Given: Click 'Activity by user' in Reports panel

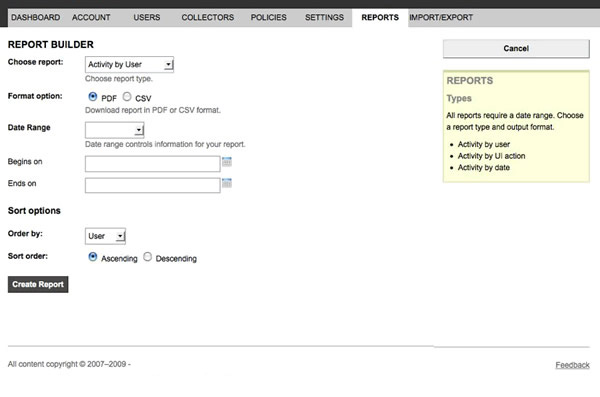Looking at the screenshot, I should click(484, 145).
